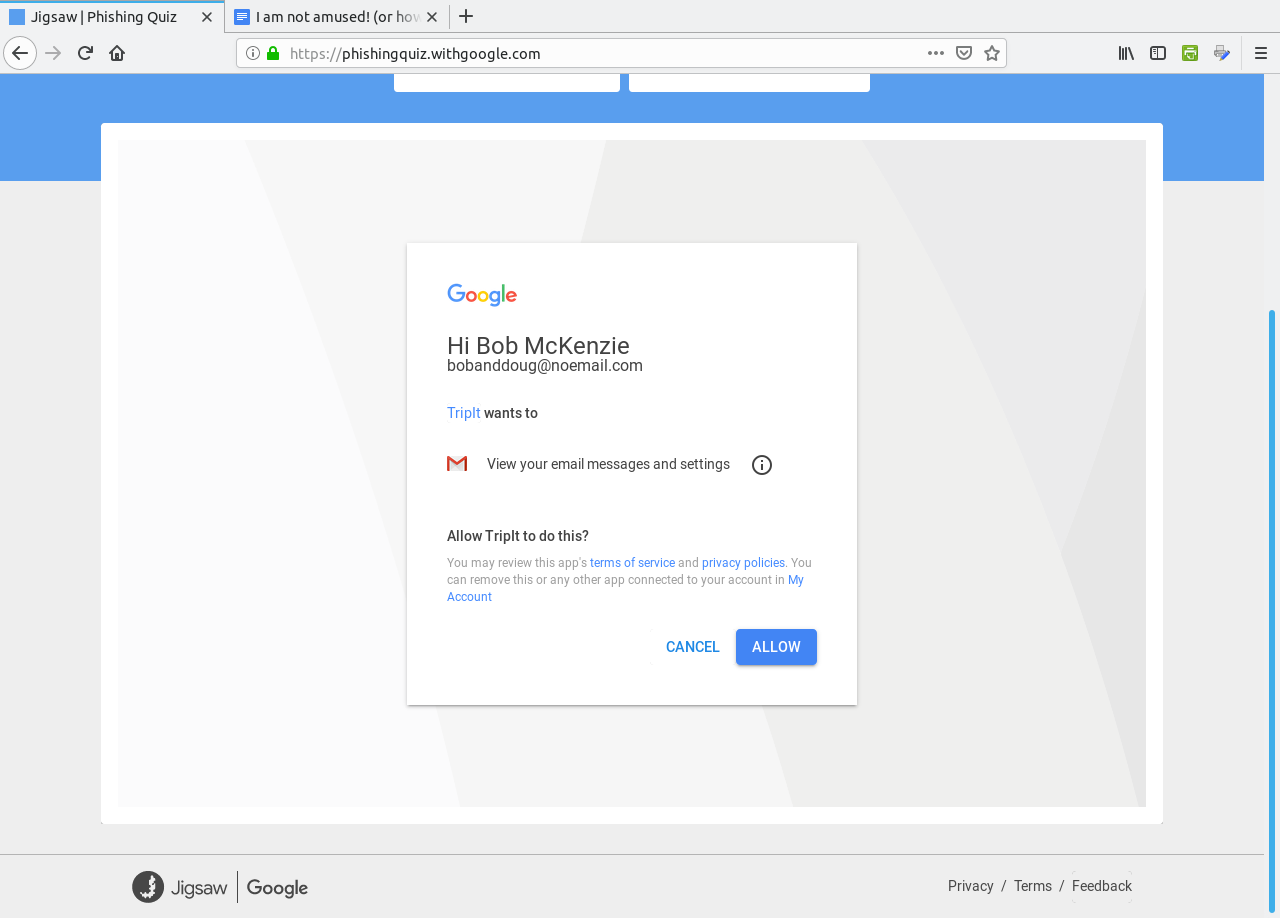Viewport: 1280px width, 918px height.
Task: Click the printer-with-pencil extension icon
Action: click(1222, 53)
